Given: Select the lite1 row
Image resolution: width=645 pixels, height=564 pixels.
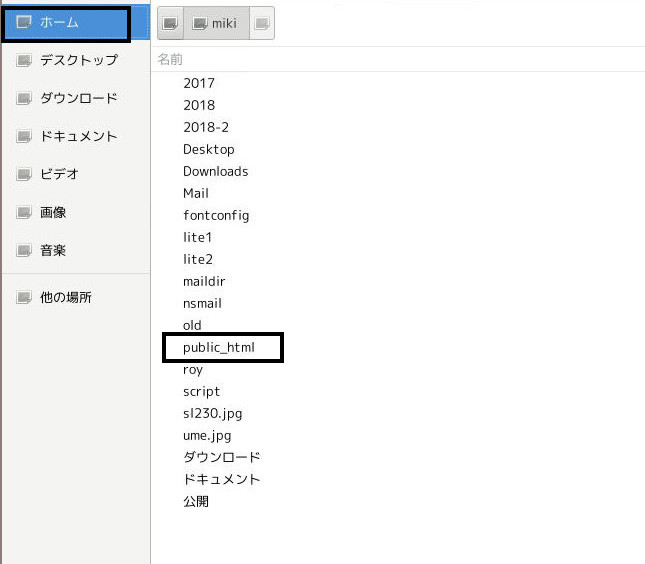Looking at the screenshot, I should point(397,237).
